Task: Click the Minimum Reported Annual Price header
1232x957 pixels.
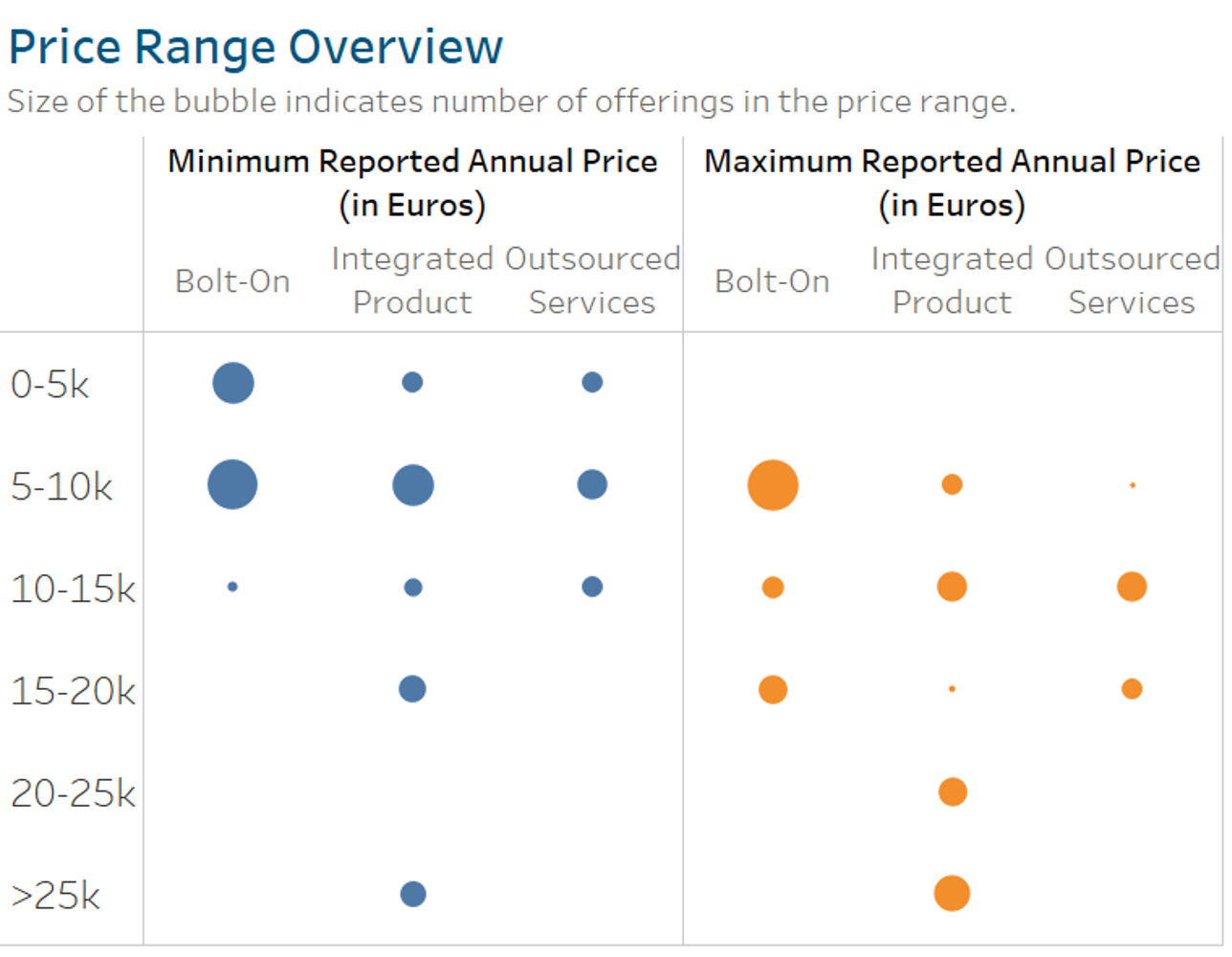Action: 412,183
